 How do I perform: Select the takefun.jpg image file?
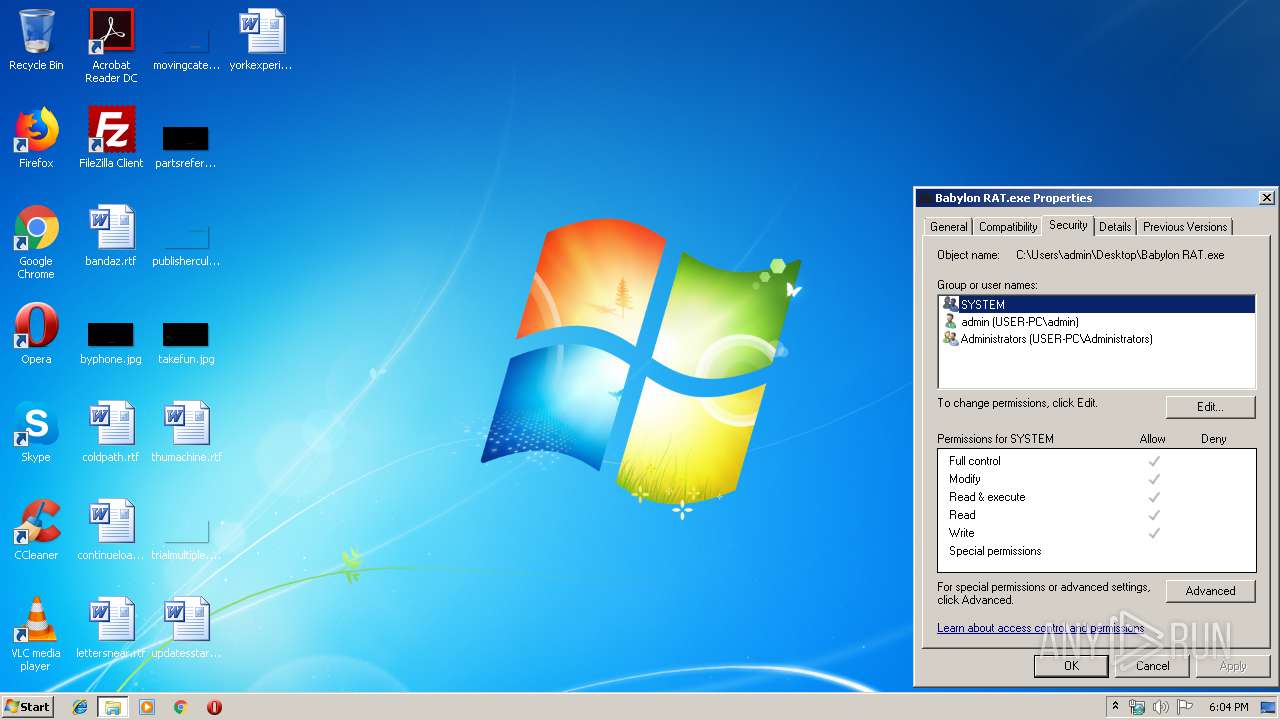186,342
